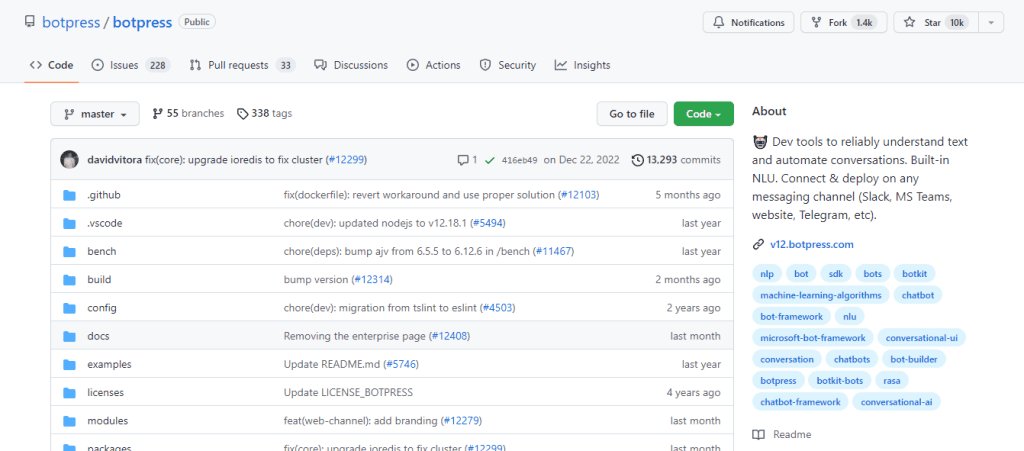Select the conversational-ai topic tag

pyautogui.click(x=896, y=402)
